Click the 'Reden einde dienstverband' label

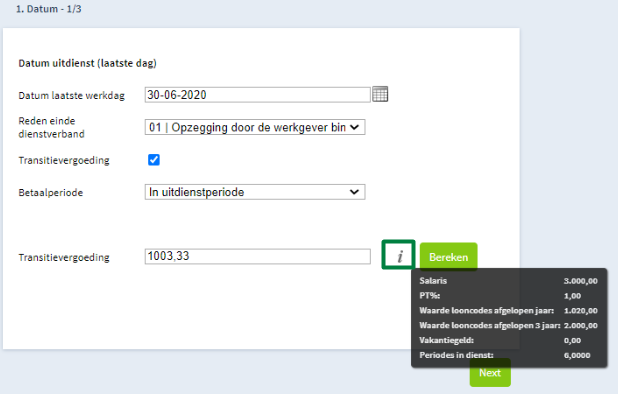52,127
